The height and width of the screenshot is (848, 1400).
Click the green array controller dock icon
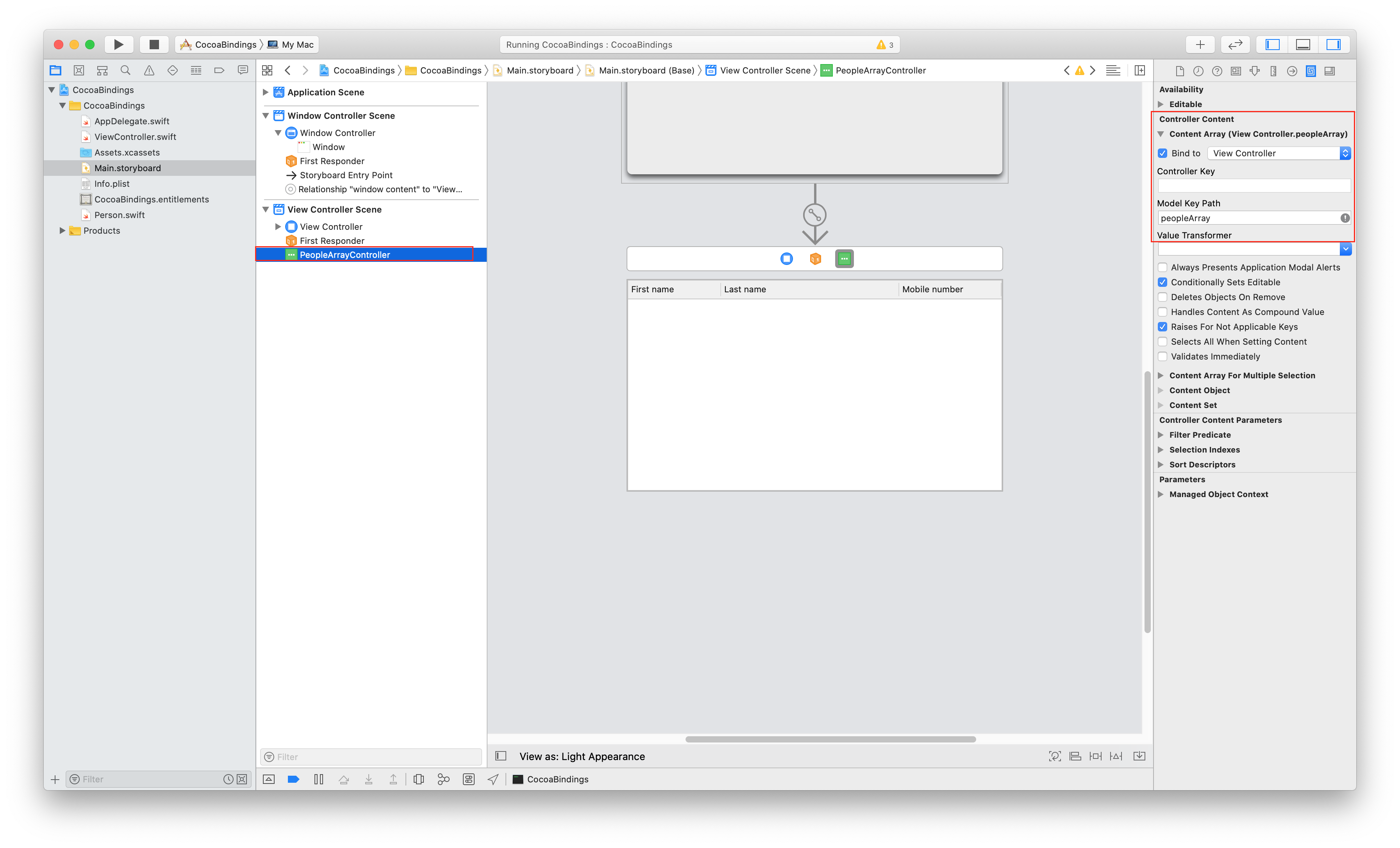844,259
